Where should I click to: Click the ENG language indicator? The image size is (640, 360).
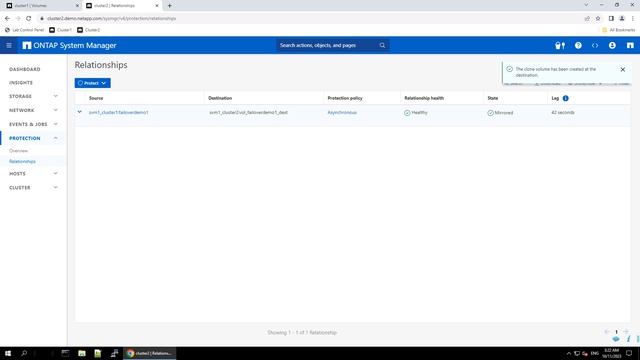click(x=595, y=353)
